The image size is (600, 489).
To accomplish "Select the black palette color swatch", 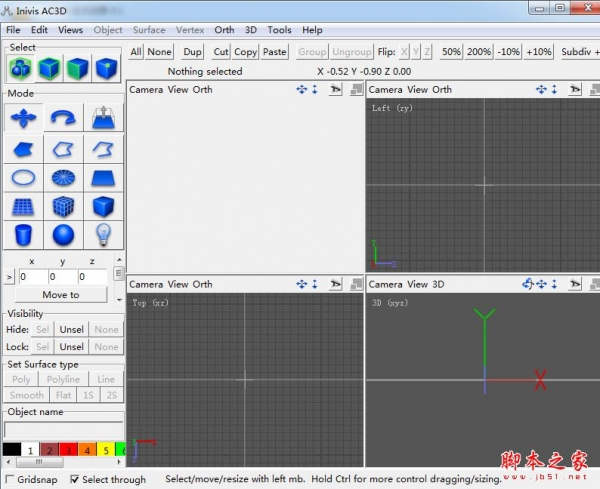I will [12, 449].
